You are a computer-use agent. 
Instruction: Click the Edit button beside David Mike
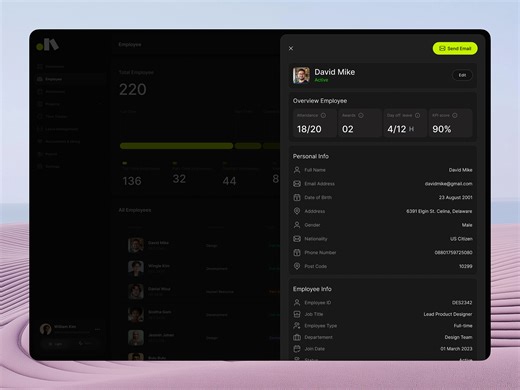tap(462, 75)
